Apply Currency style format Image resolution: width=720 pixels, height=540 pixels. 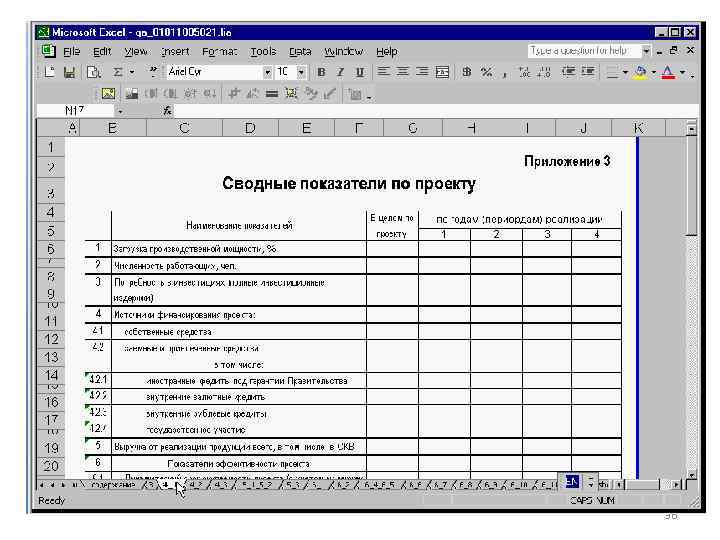[x=467, y=72]
